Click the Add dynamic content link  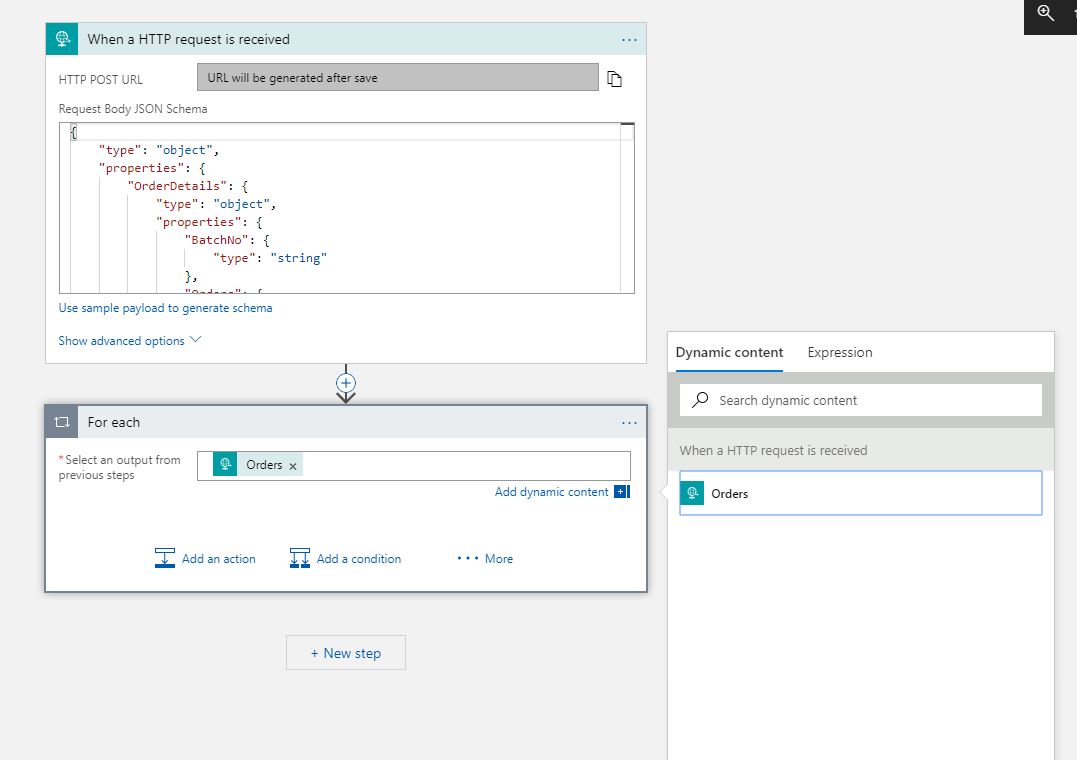point(552,492)
